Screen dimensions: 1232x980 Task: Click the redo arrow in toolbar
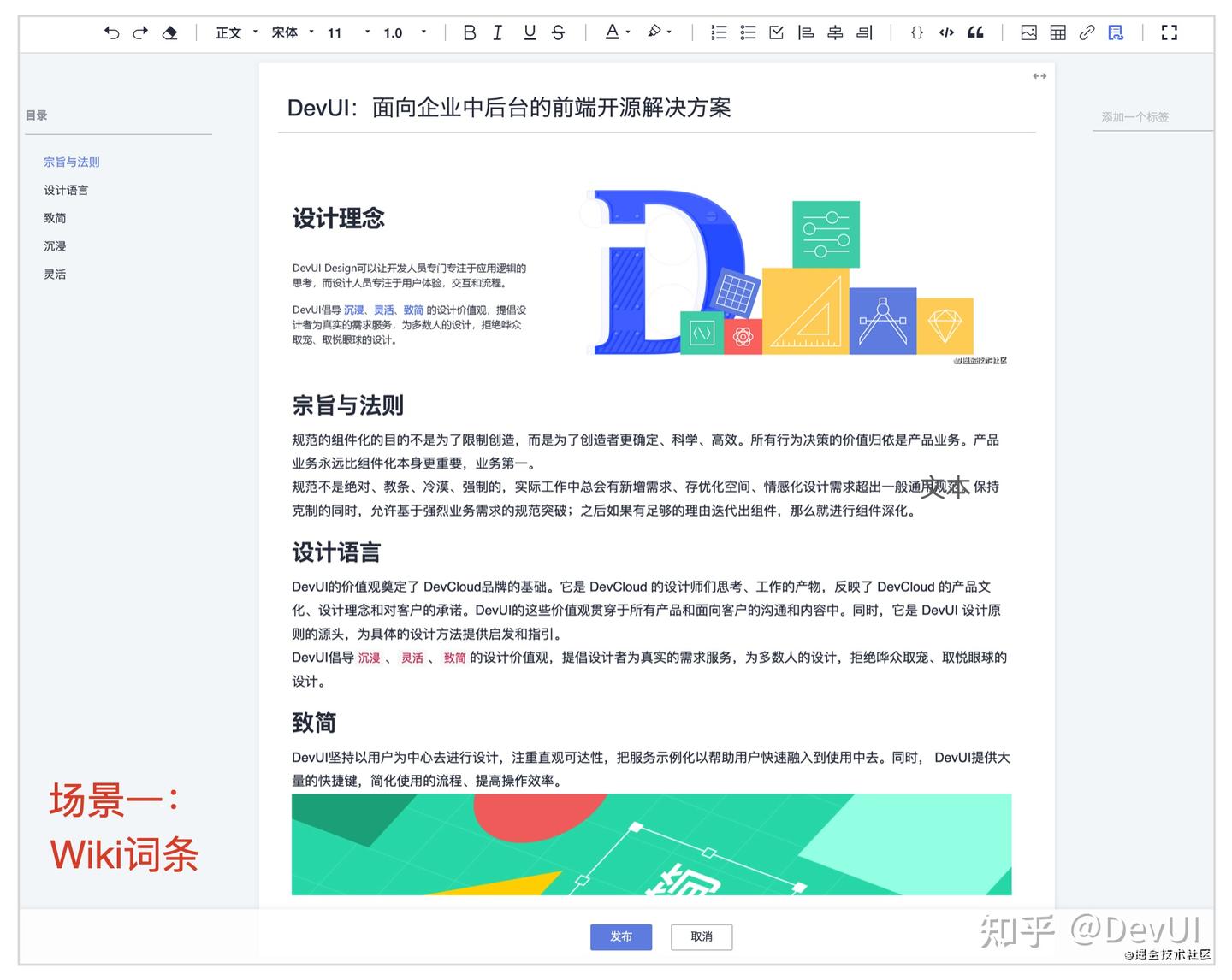click(140, 32)
